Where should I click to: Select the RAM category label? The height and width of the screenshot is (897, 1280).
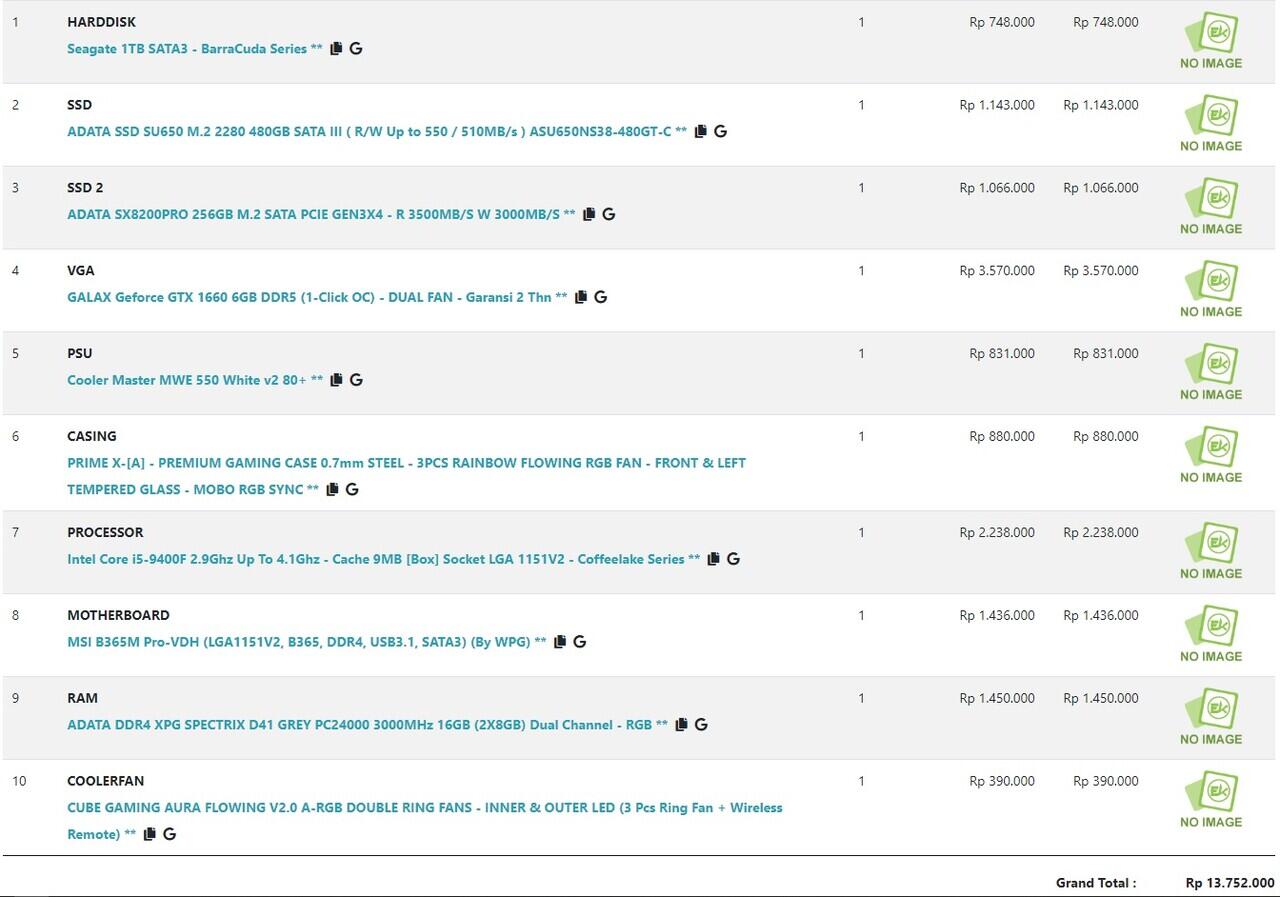coord(82,699)
